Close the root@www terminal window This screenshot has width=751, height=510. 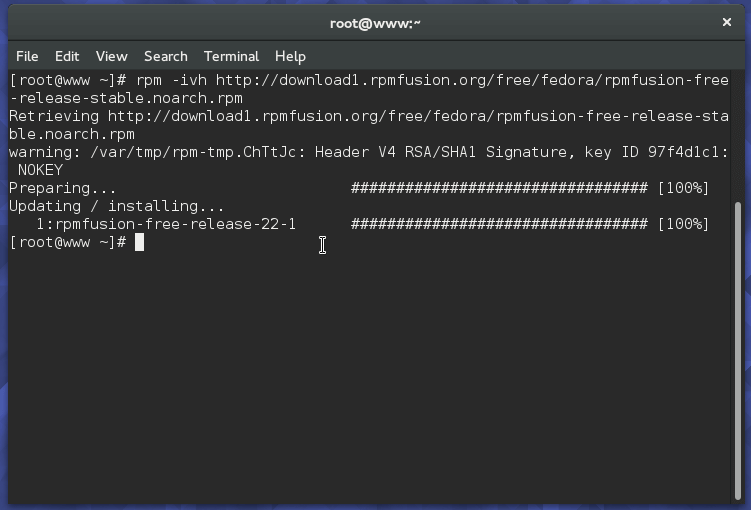click(727, 22)
